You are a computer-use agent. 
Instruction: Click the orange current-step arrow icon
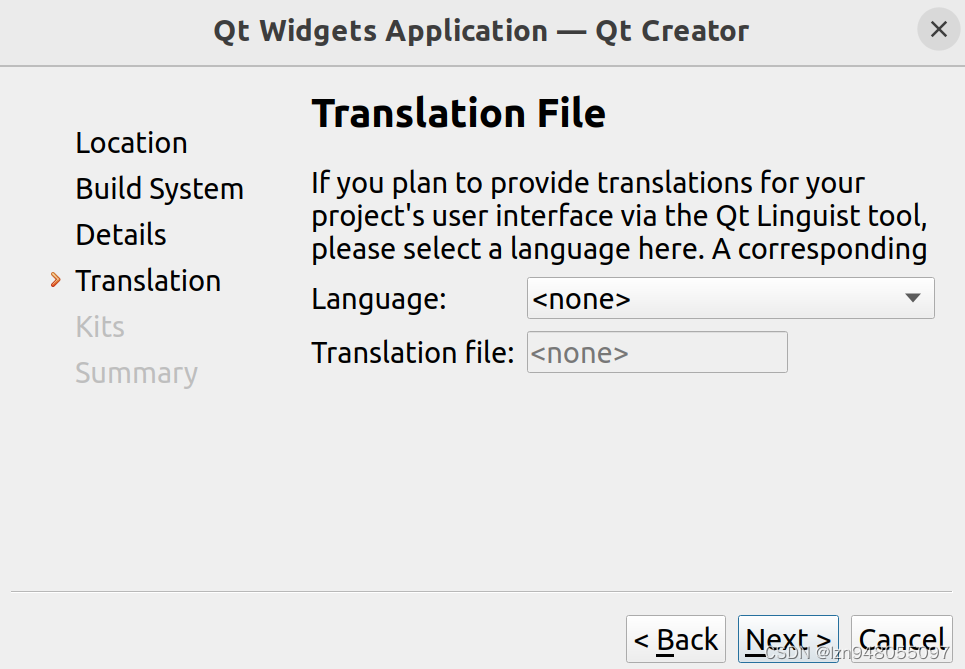pos(55,280)
